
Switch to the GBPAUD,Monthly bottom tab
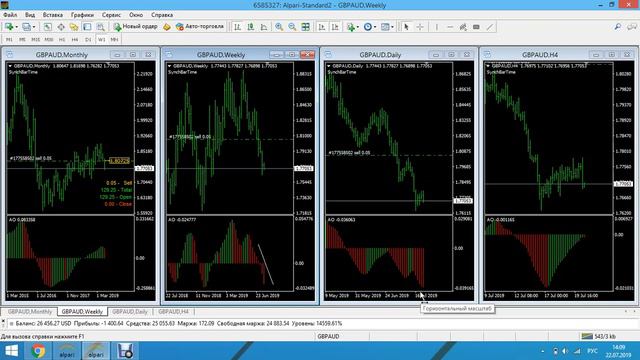[x=30, y=311]
